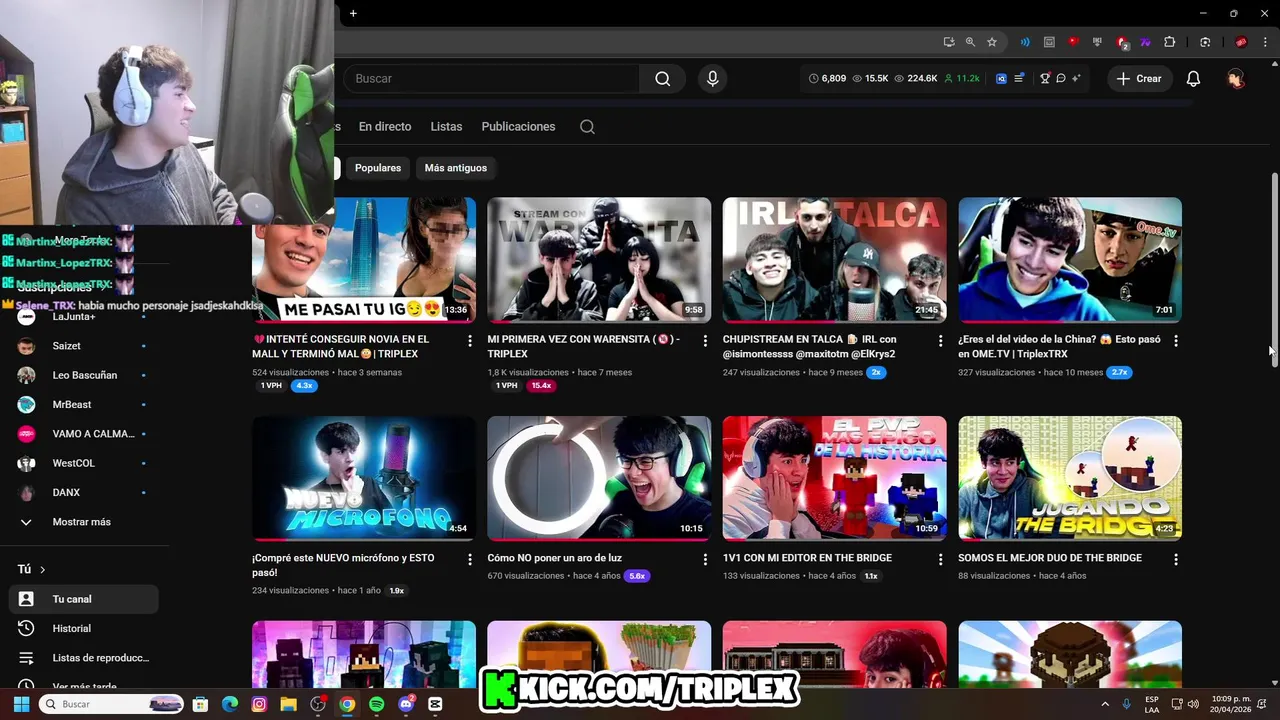Open Chrome three-dot menu
The image size is (1280, 720).
point(1266,42)
